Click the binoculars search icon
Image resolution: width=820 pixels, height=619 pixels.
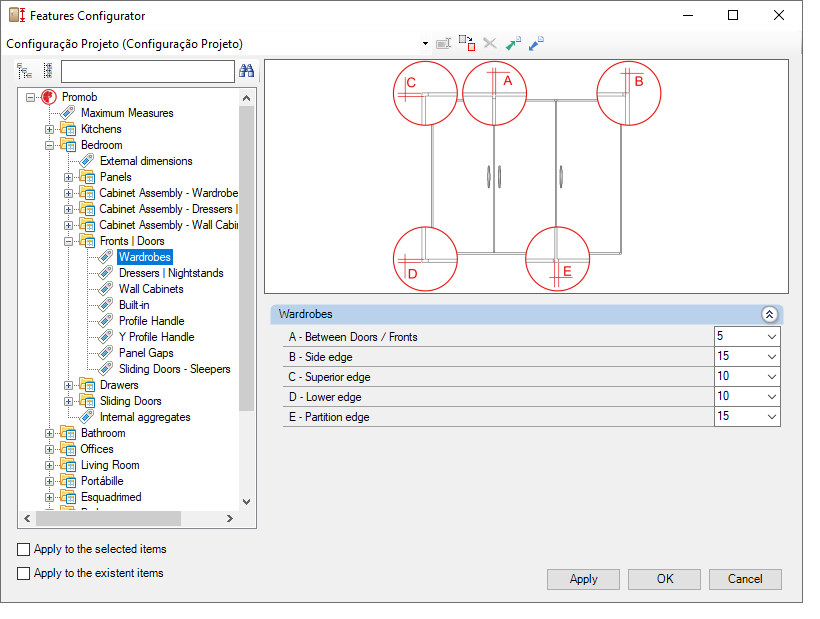[246, 71]
